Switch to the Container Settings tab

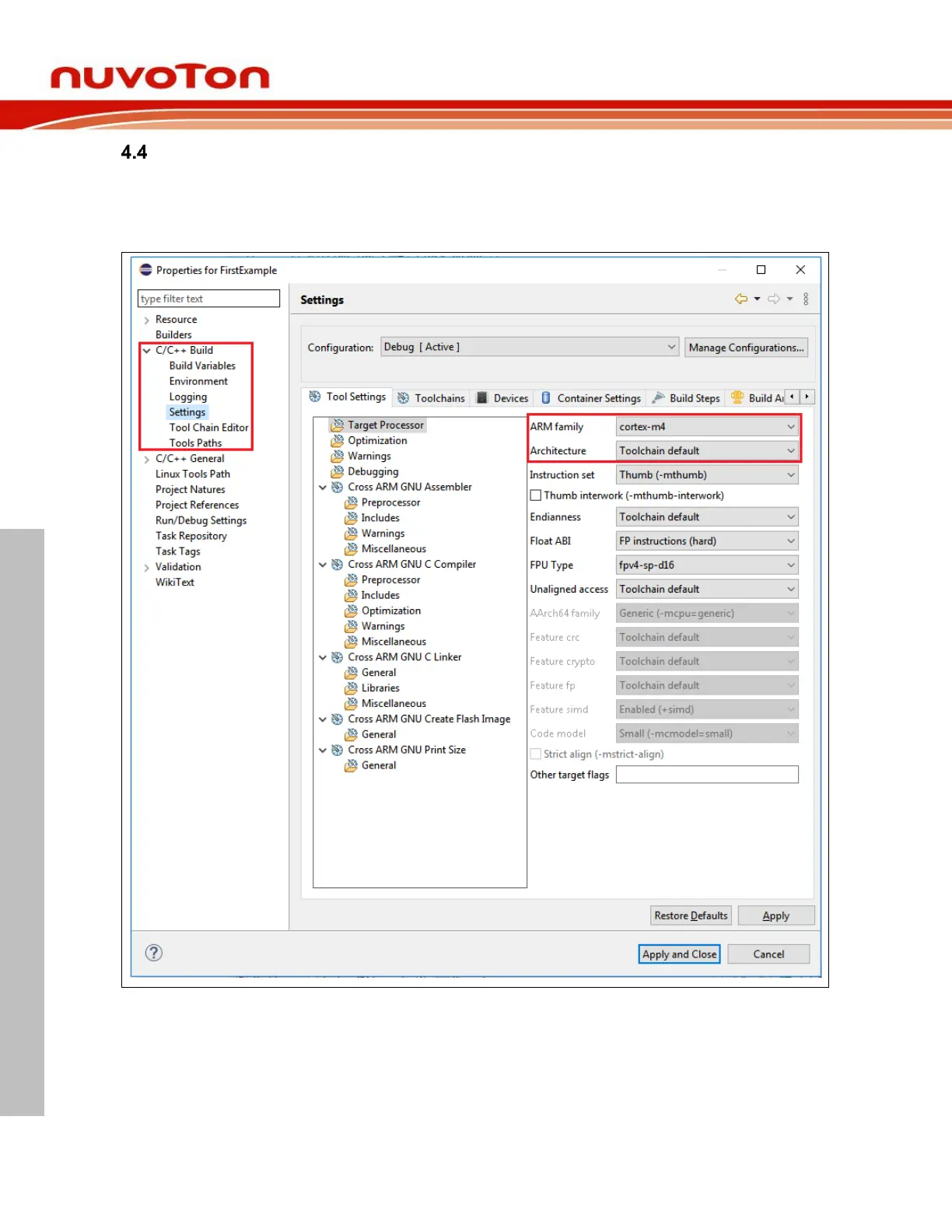(x=591, y=398)
